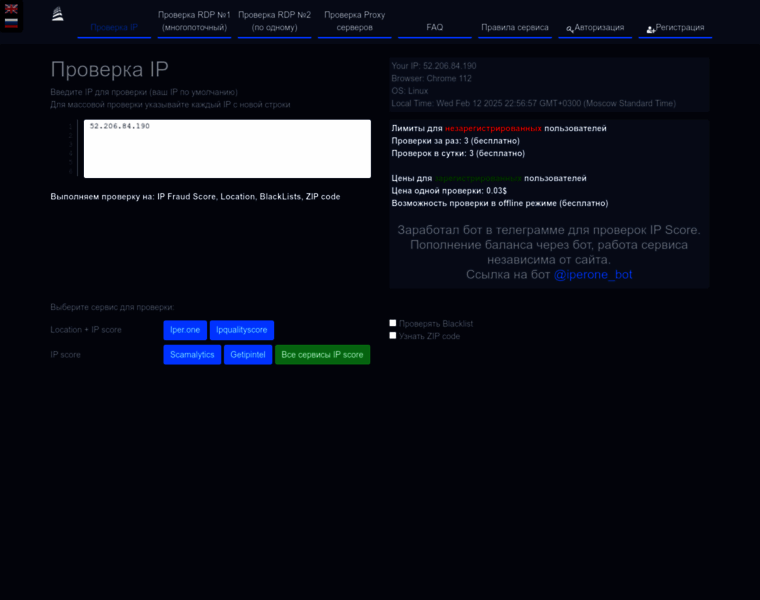Image resolution: width=760 pixels, height=600 pixels.
Task: Click the key icon next to Авторизация
Action: pos(570,29)
